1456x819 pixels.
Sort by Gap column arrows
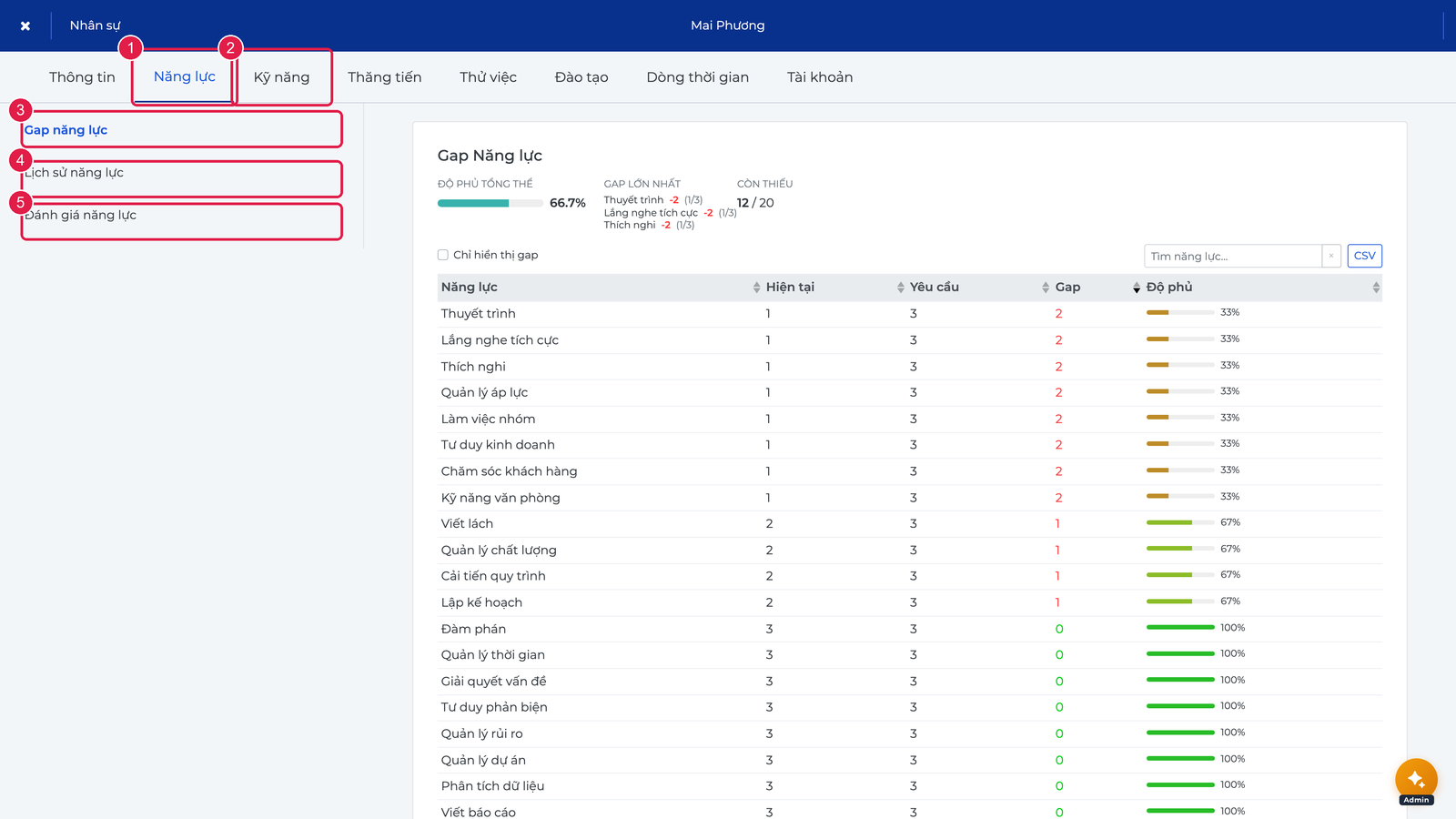click(1137, 288)
